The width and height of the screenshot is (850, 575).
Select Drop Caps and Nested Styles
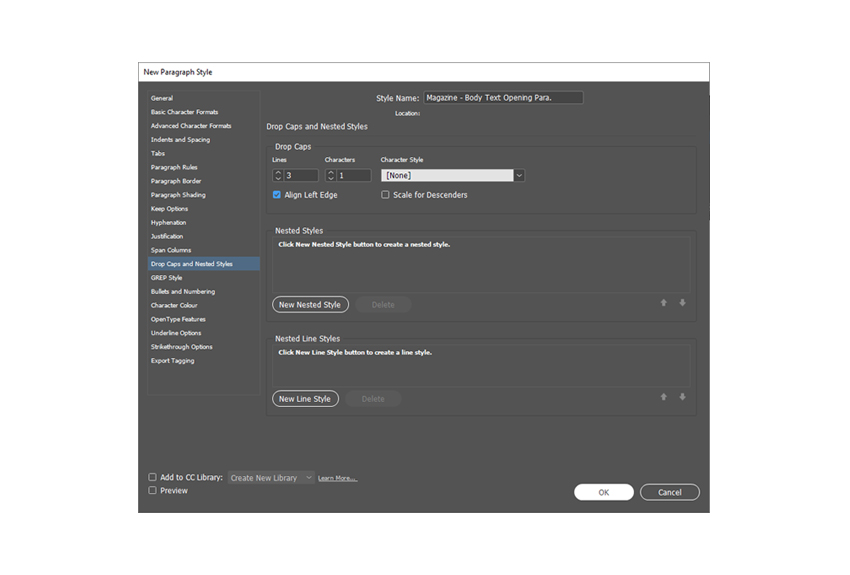click(x=203, y=264)
